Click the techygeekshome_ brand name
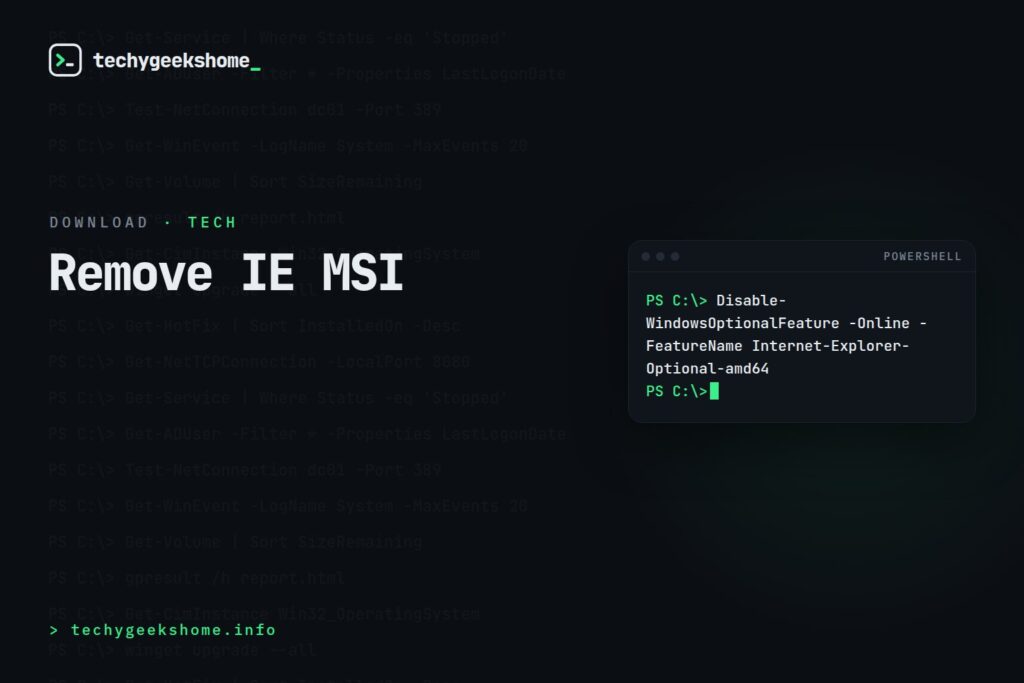This screenshot has width=1024, height=683. (x=176, y=61)
